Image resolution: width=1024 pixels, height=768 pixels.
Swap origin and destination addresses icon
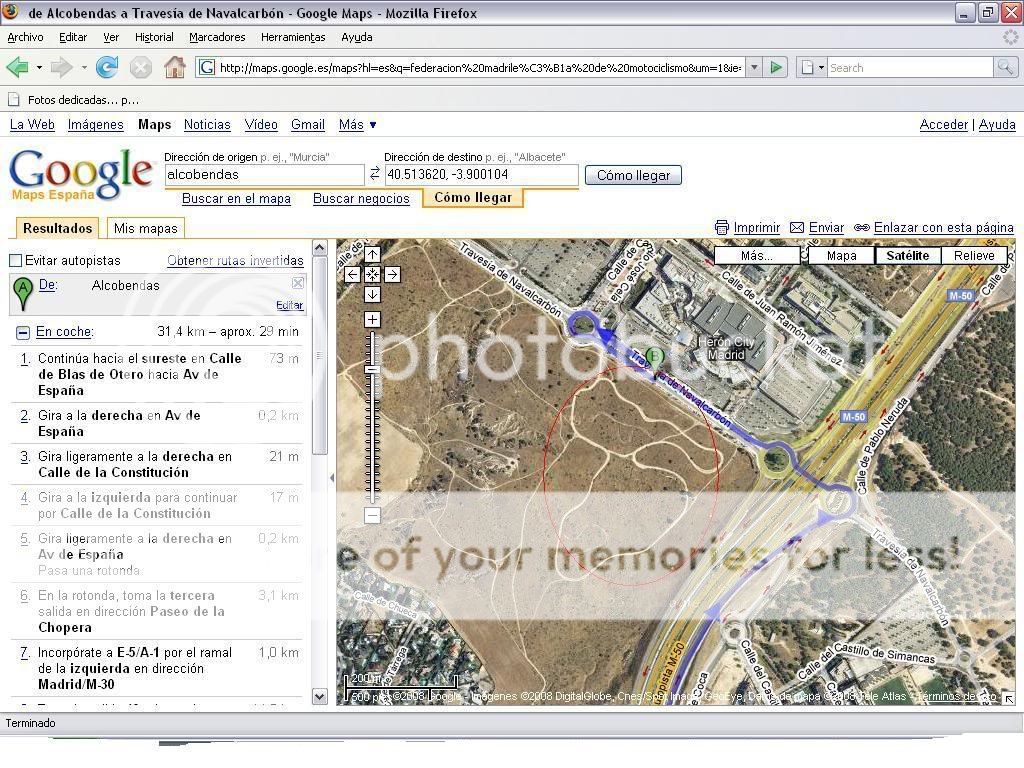(375, 174)
